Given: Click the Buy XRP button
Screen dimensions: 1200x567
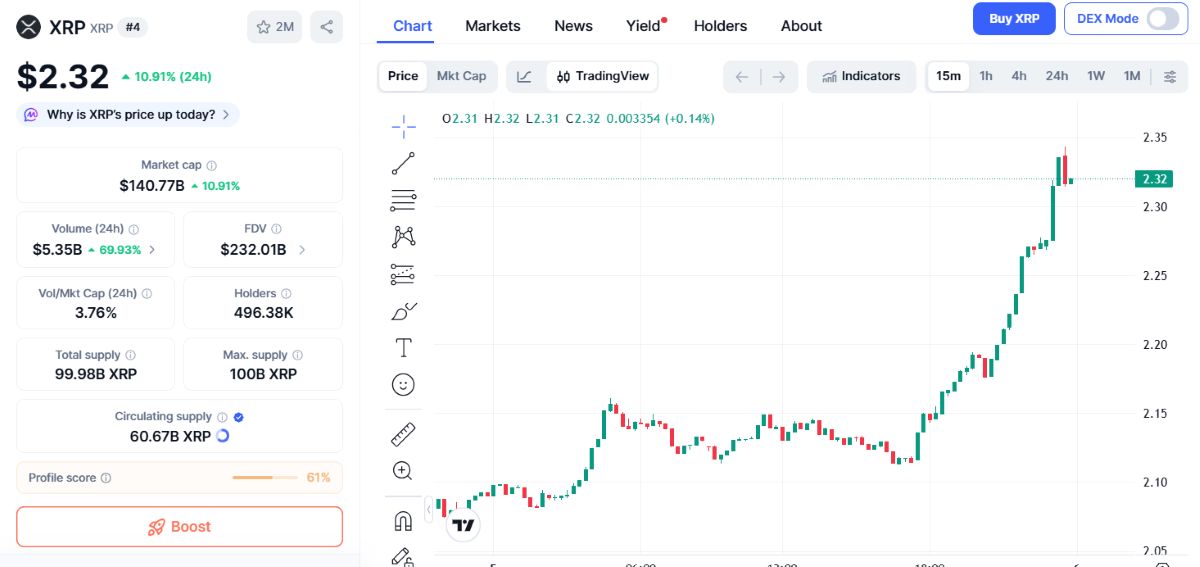Looking at the screenshot, I should coord(1014,19).
